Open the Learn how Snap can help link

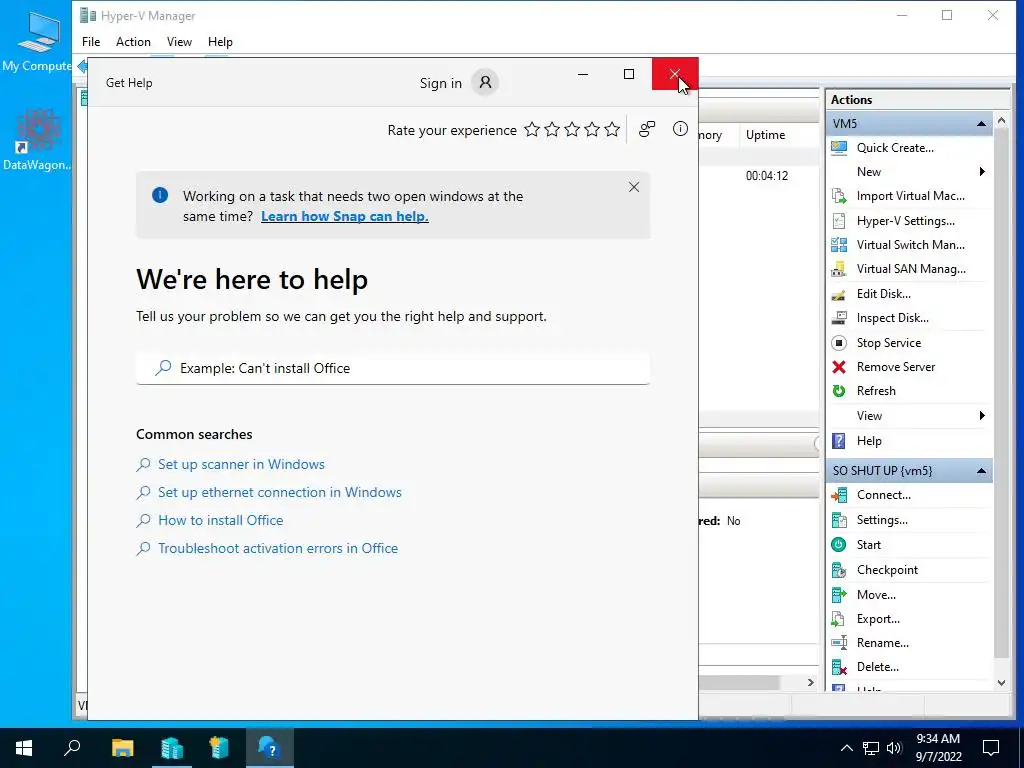click(x=345, y=216)
